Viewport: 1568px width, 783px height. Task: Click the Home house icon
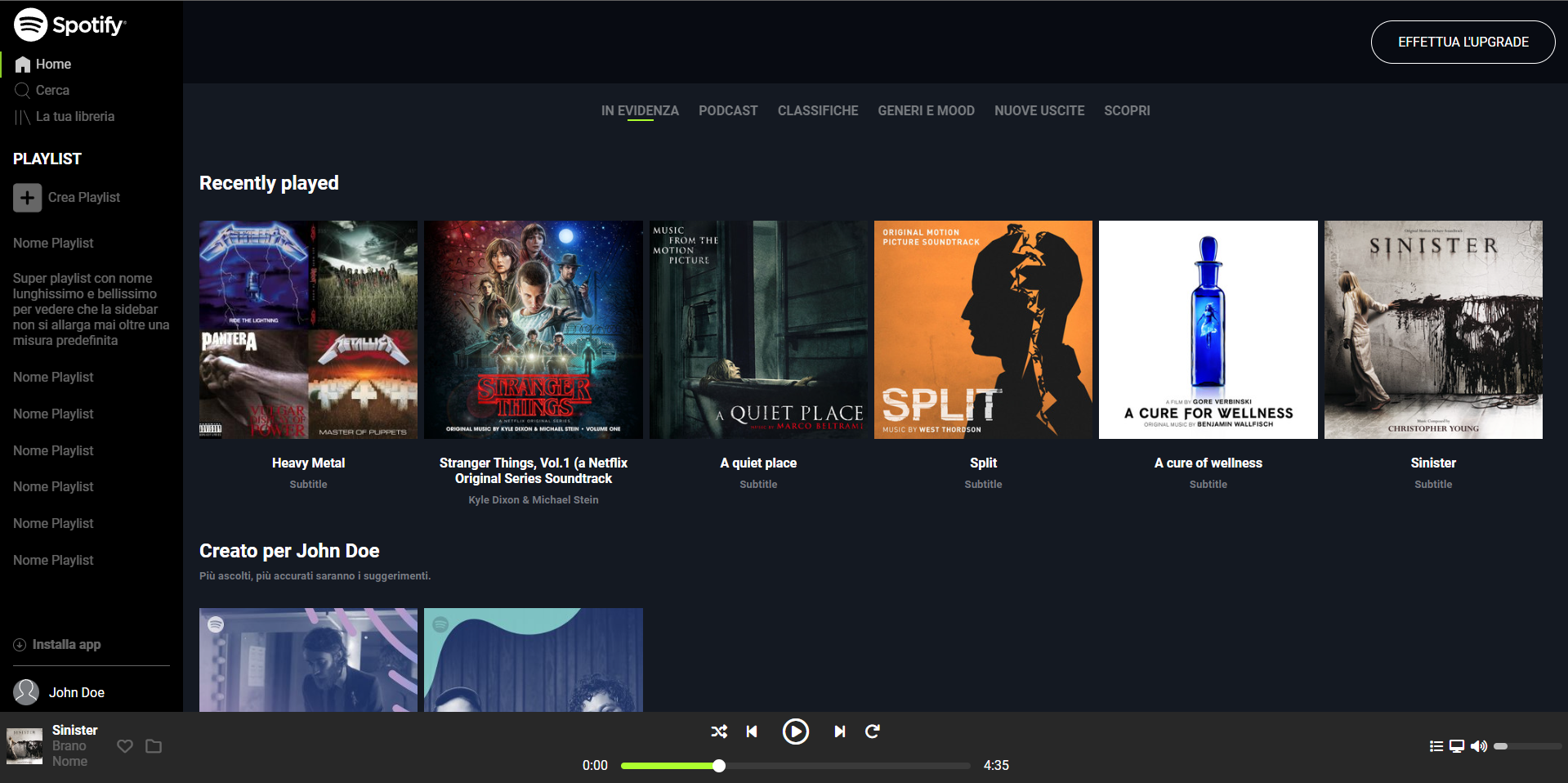point(23,64)
